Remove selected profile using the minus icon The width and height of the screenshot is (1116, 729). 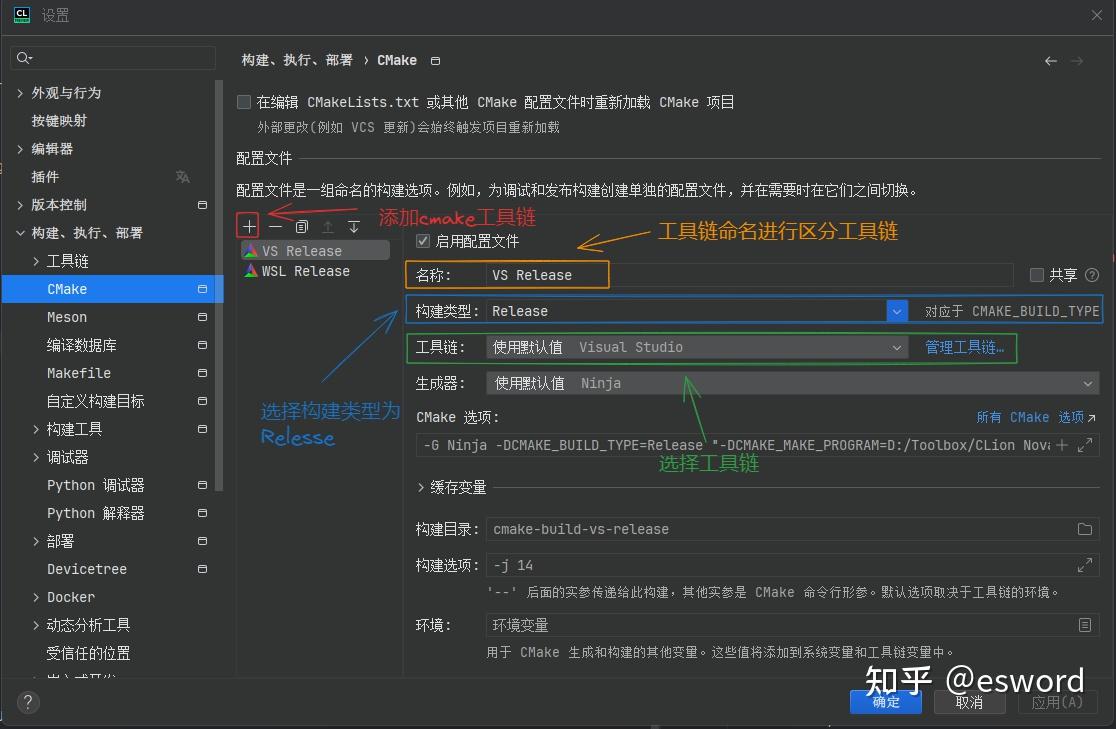pos(275,225)
